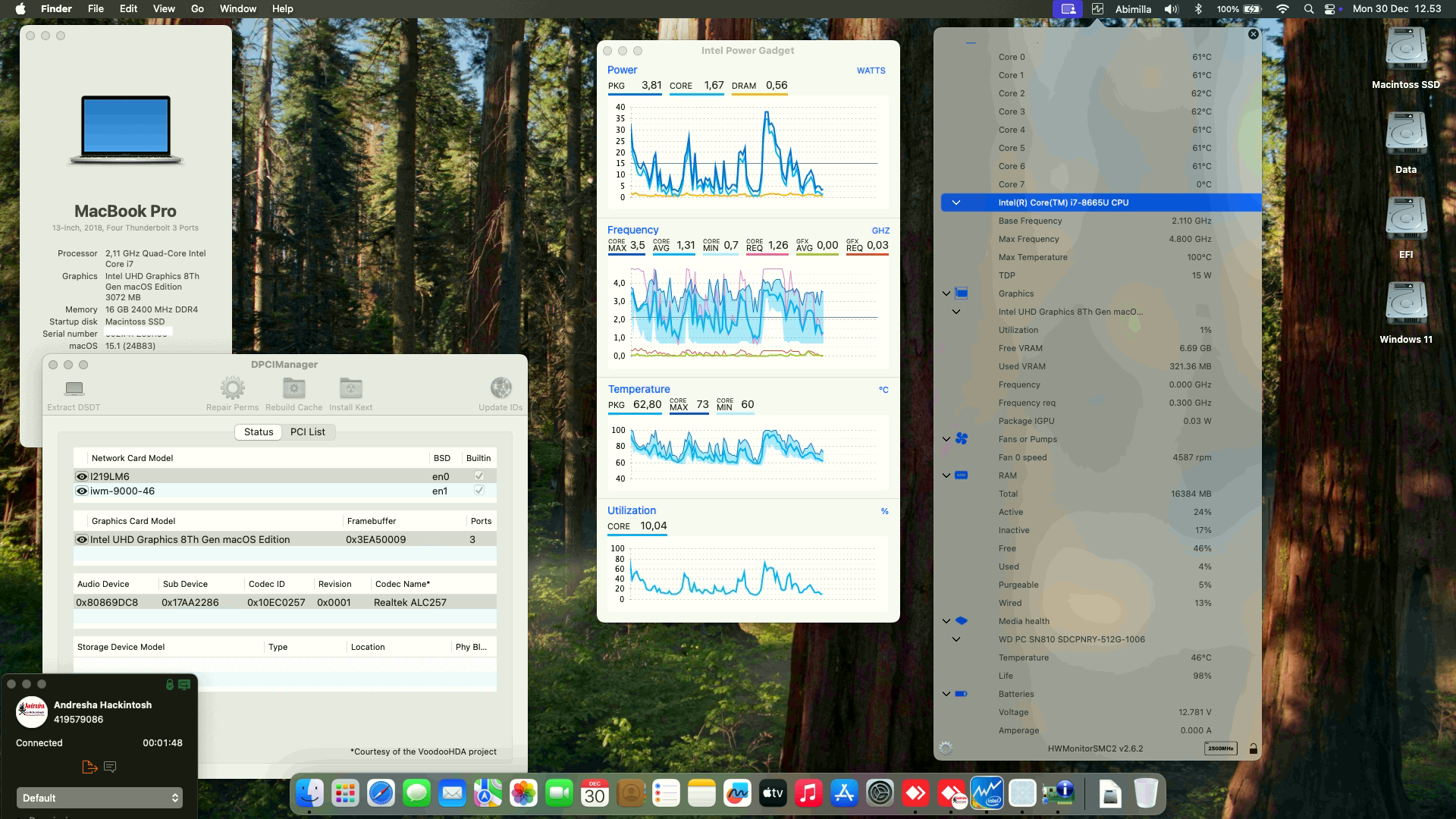This screenshot has width=1456, height=819.
Task: Open the Install Kext tool in DPCIManager
Action: 350,388
